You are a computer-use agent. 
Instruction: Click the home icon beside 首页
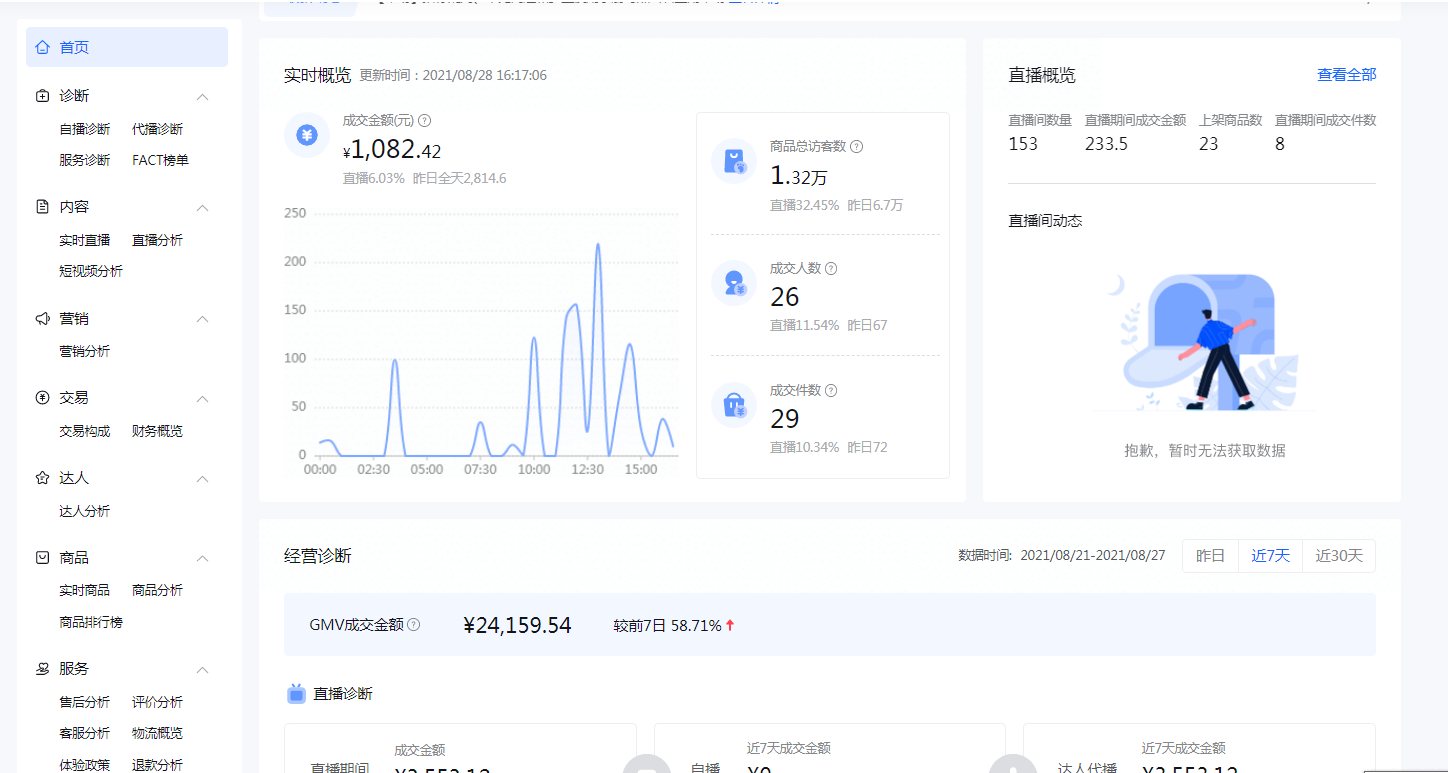[x=42, y=47]
